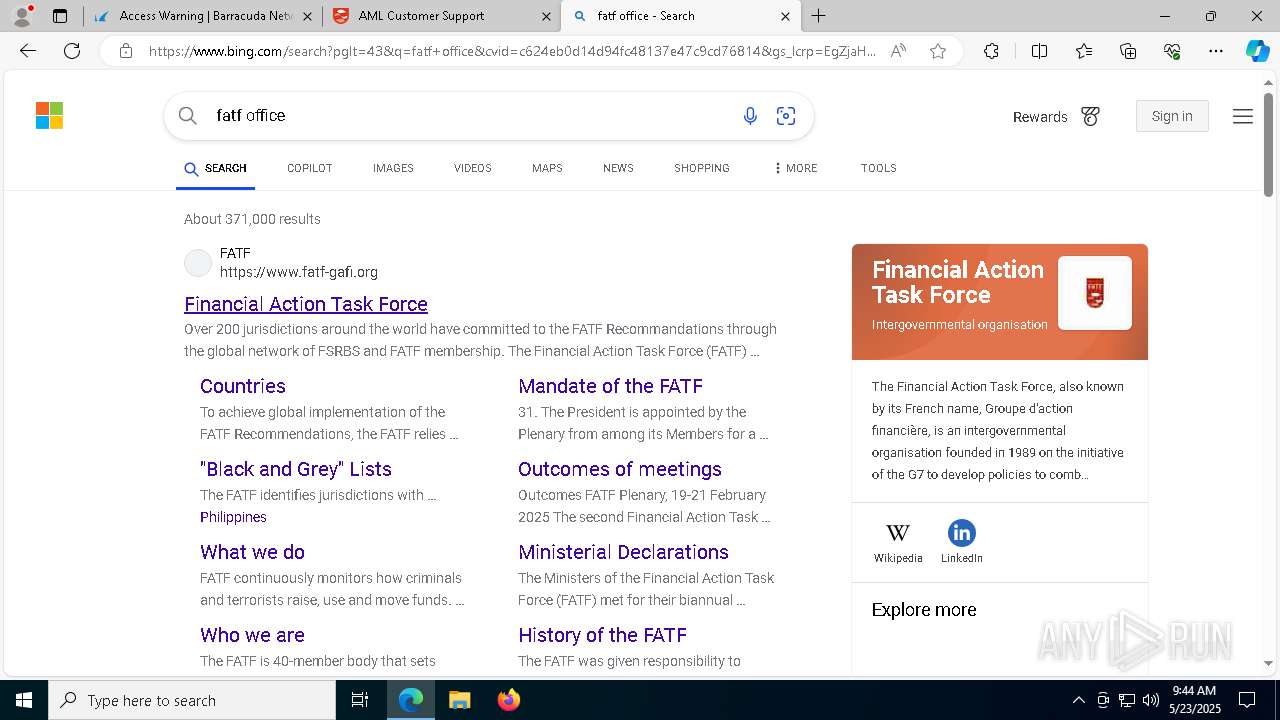Screen dimensions: 1280x720
Task: Open the Collections icon
Action: (x=1128, y=51)
